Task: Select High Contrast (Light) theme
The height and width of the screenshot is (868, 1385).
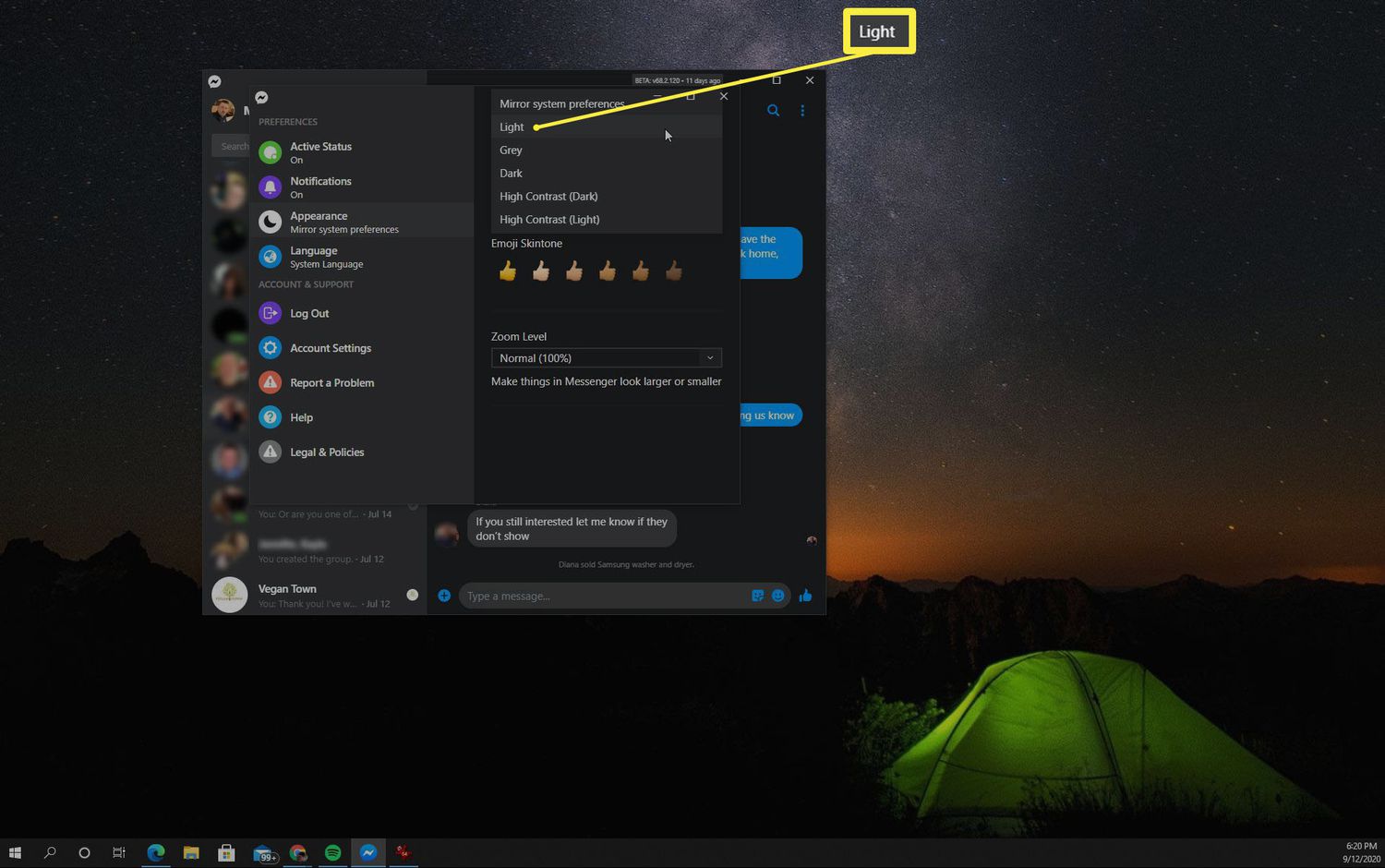Action: click(x=607, y=219)
